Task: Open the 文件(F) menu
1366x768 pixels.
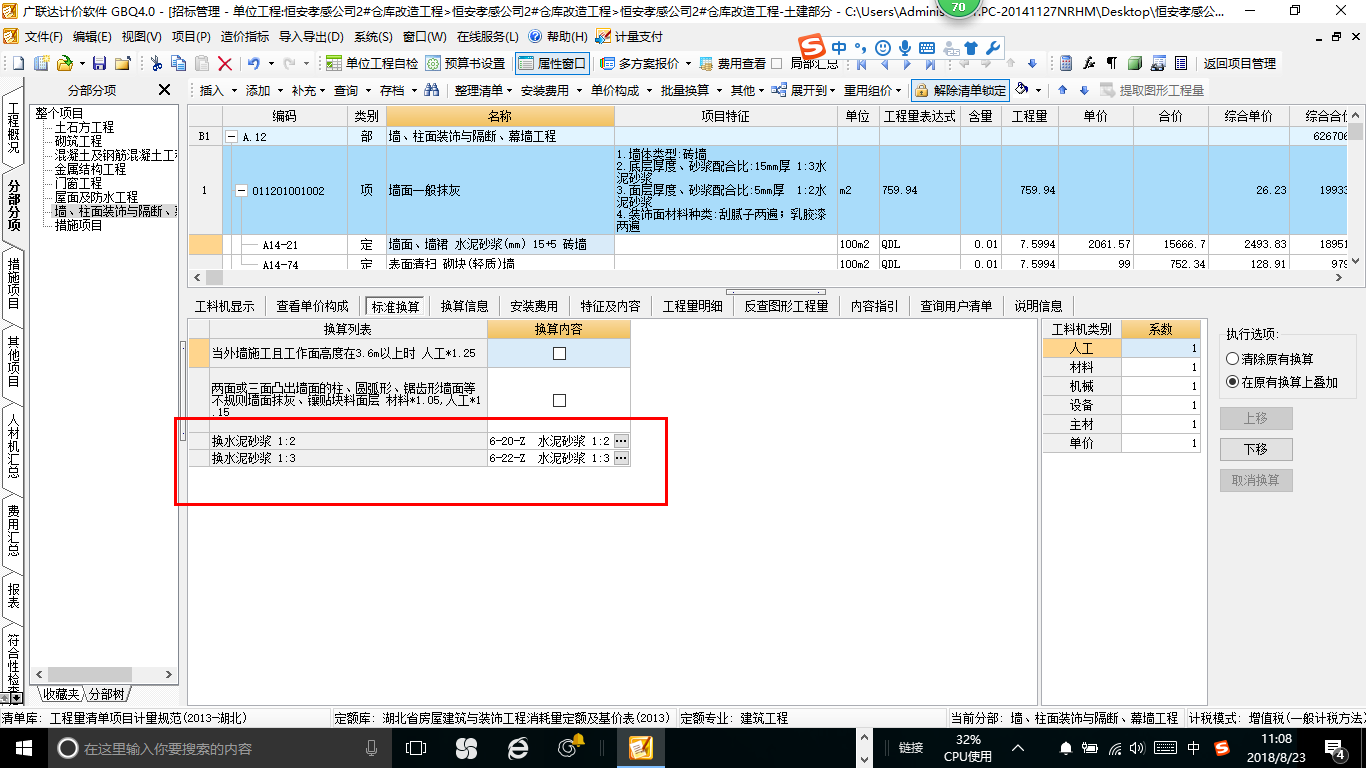Action: 42,36
